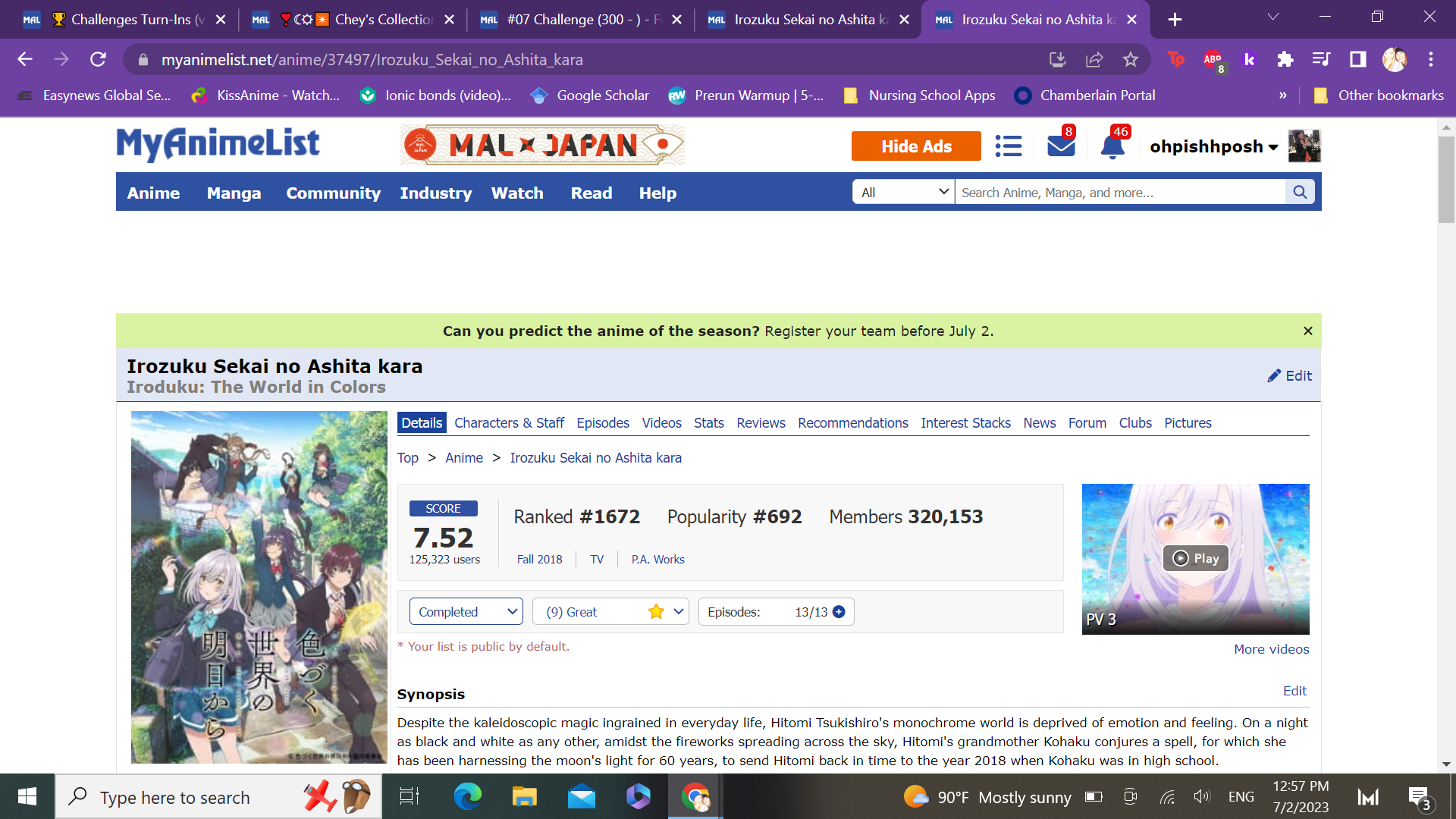
Task: Open the Chrome three-dot menu
Action: point(1431,59)
